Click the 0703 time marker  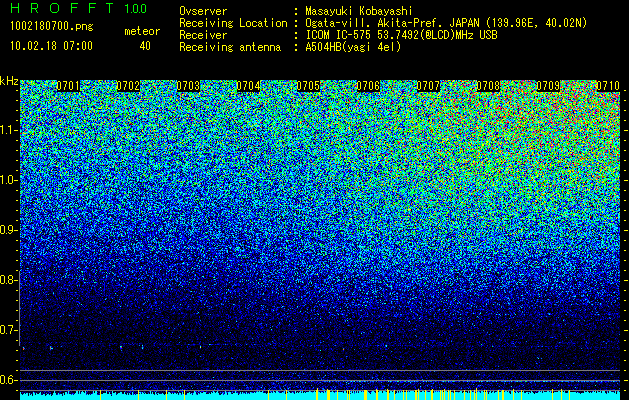188,86
